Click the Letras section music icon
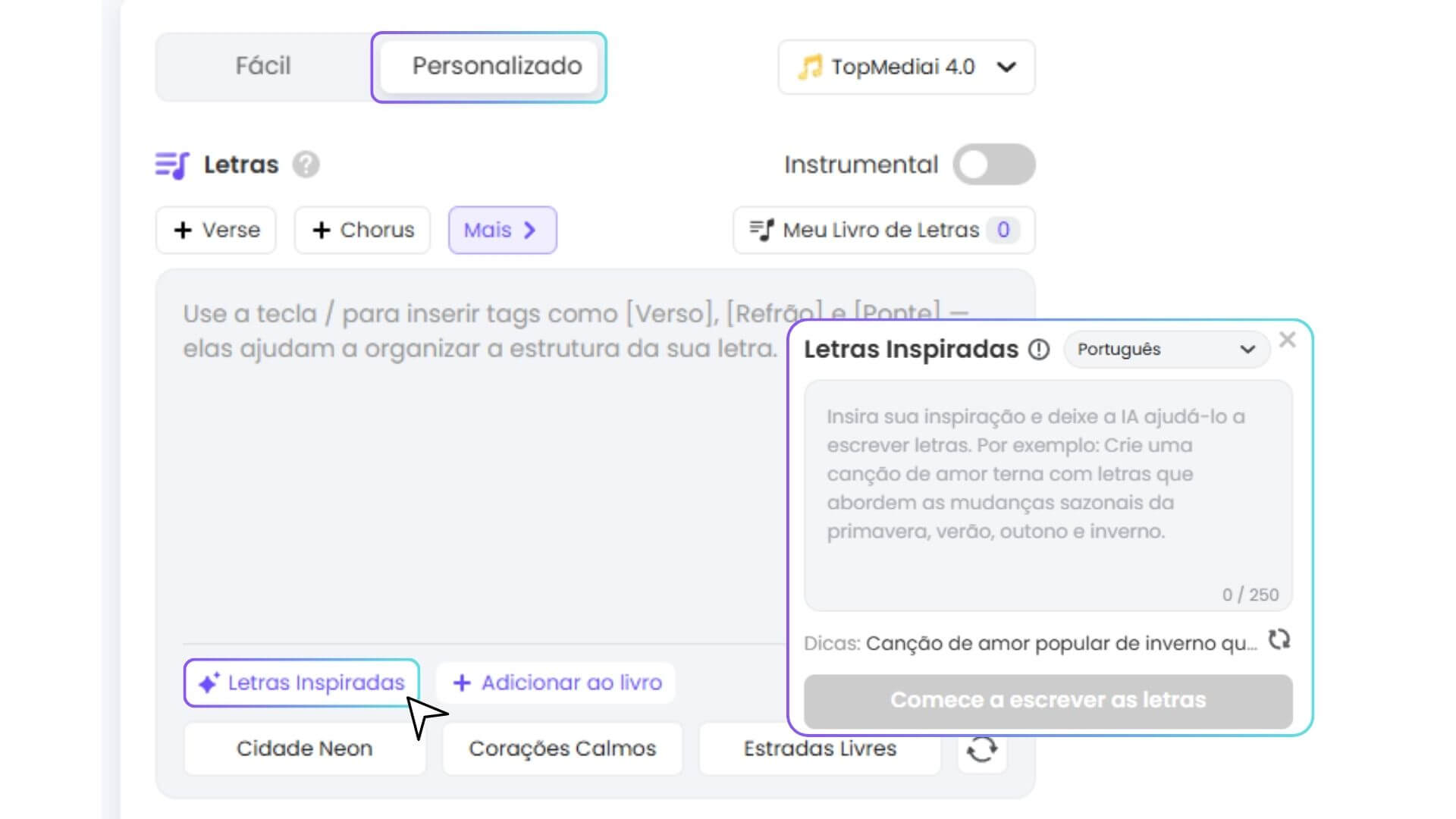This screenshot has height=819, width=1456. [173, 164]
